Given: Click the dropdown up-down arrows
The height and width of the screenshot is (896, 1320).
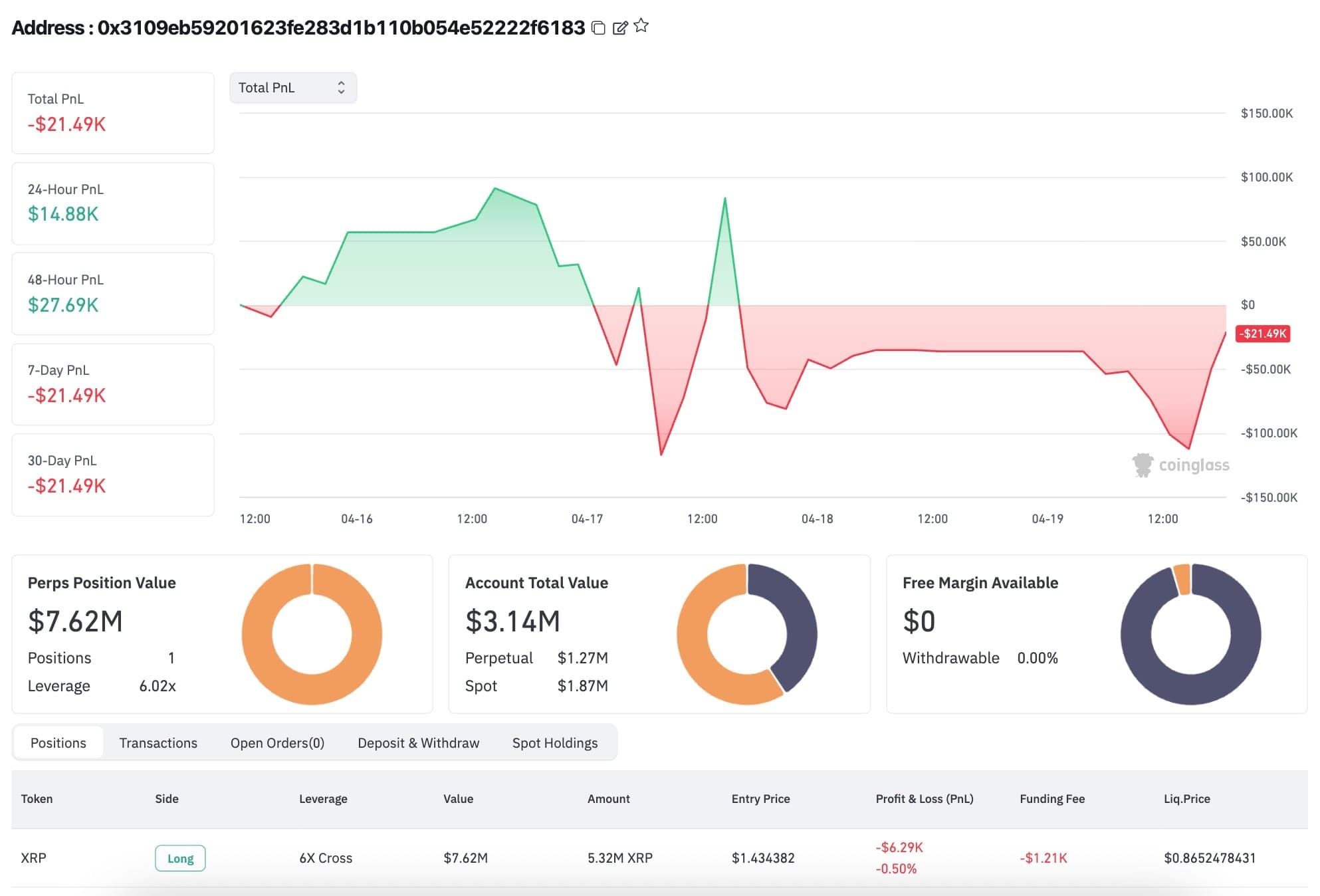Looking at the screenshot, I should (341, 88).
